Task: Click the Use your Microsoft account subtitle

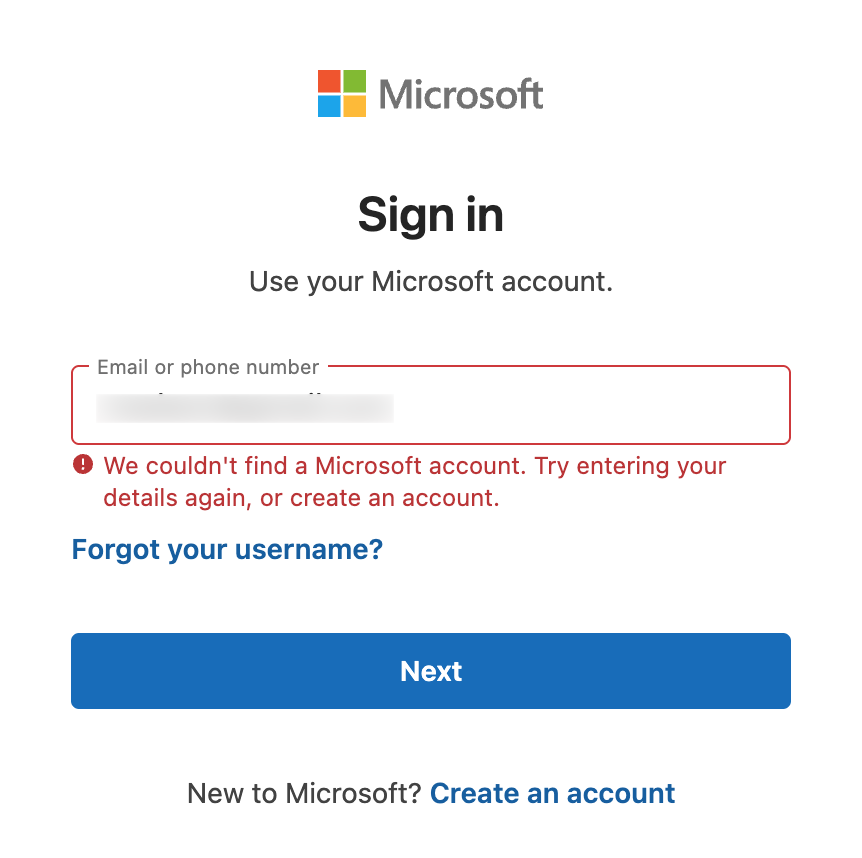Action: [x=430, y=281]
